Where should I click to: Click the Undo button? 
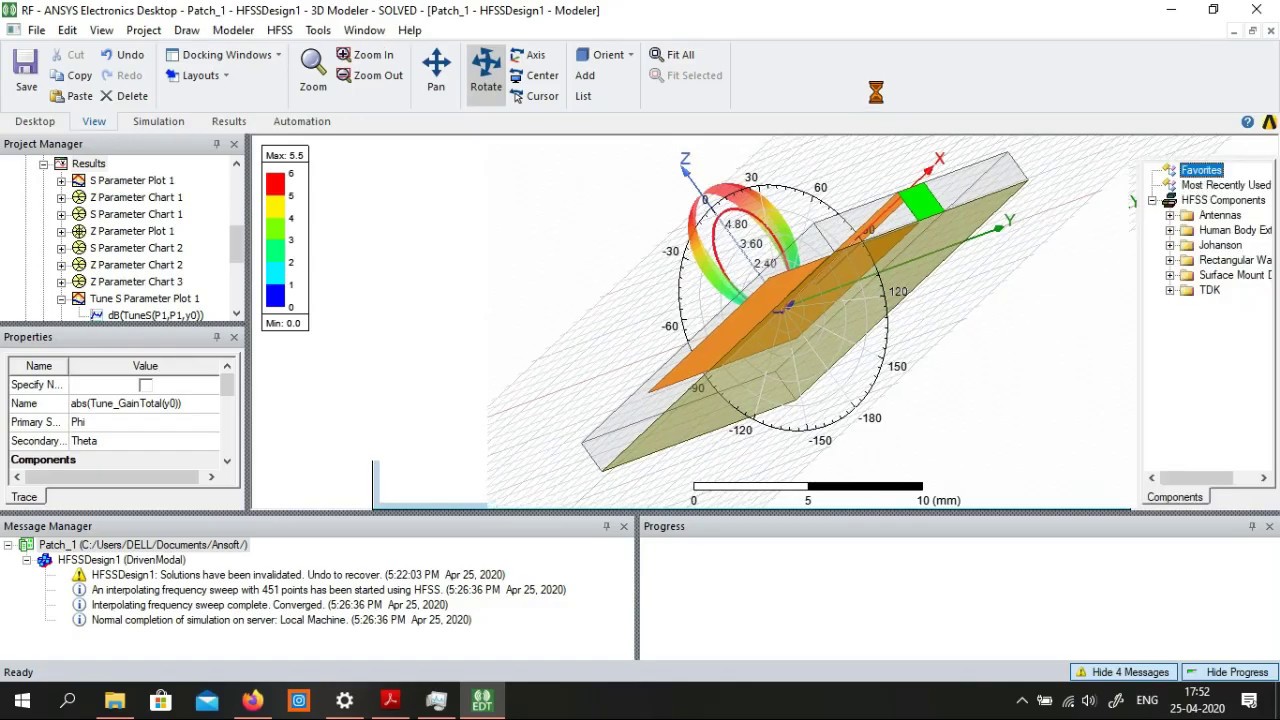pyautogui.click(x=122, y=55)
